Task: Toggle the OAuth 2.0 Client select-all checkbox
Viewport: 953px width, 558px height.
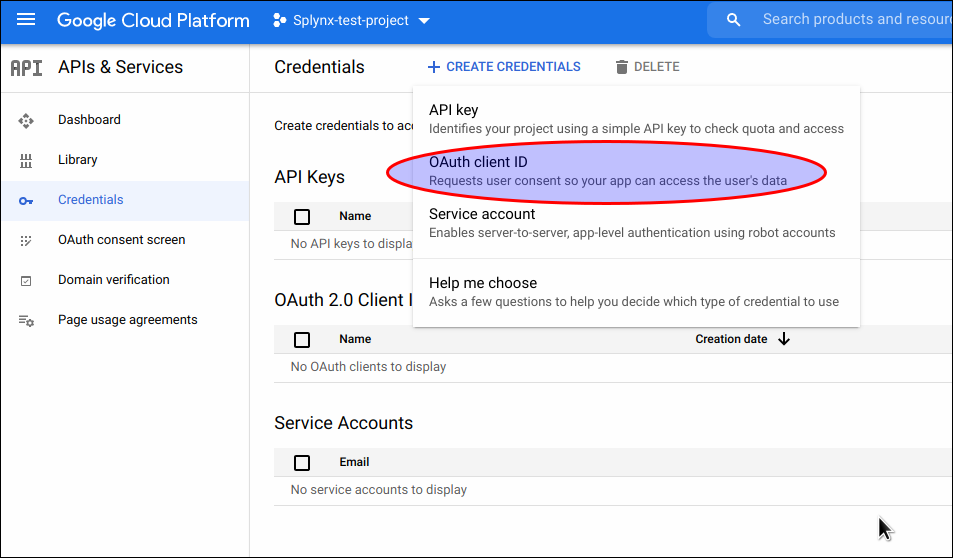Action: (x=302, y=340)
